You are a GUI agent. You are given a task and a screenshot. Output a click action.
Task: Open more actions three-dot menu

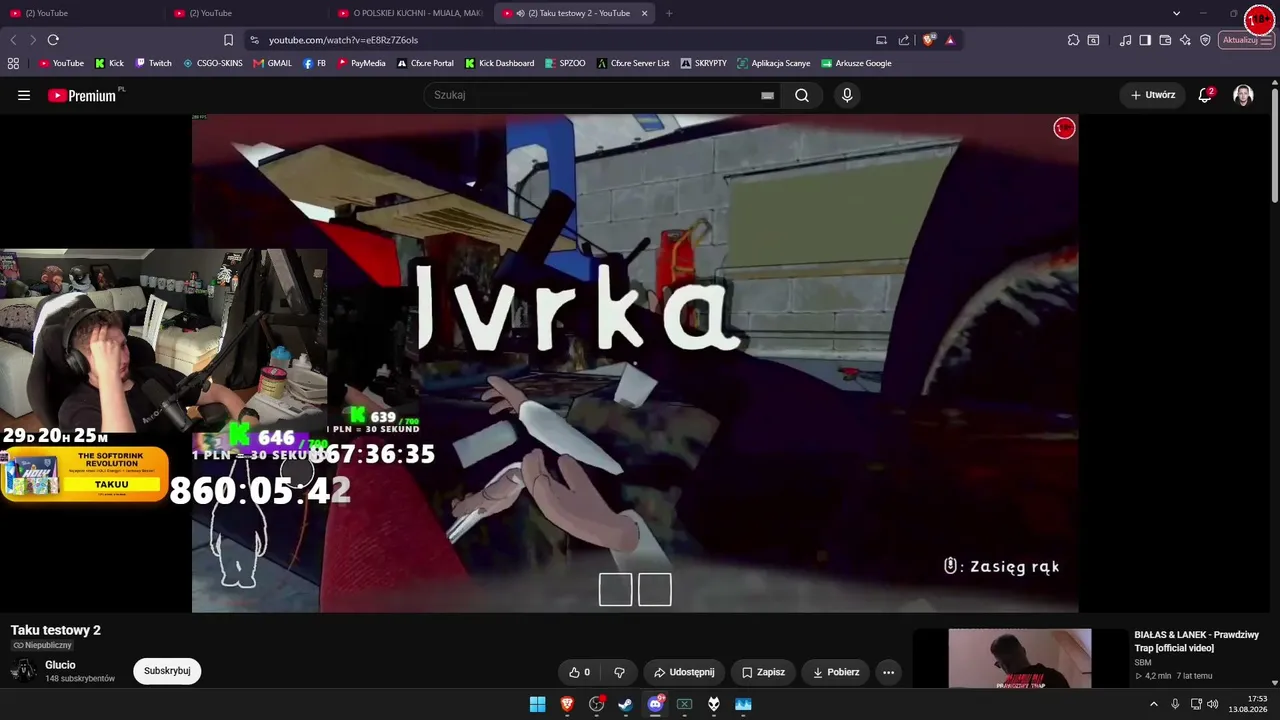(x=888, y=672)
